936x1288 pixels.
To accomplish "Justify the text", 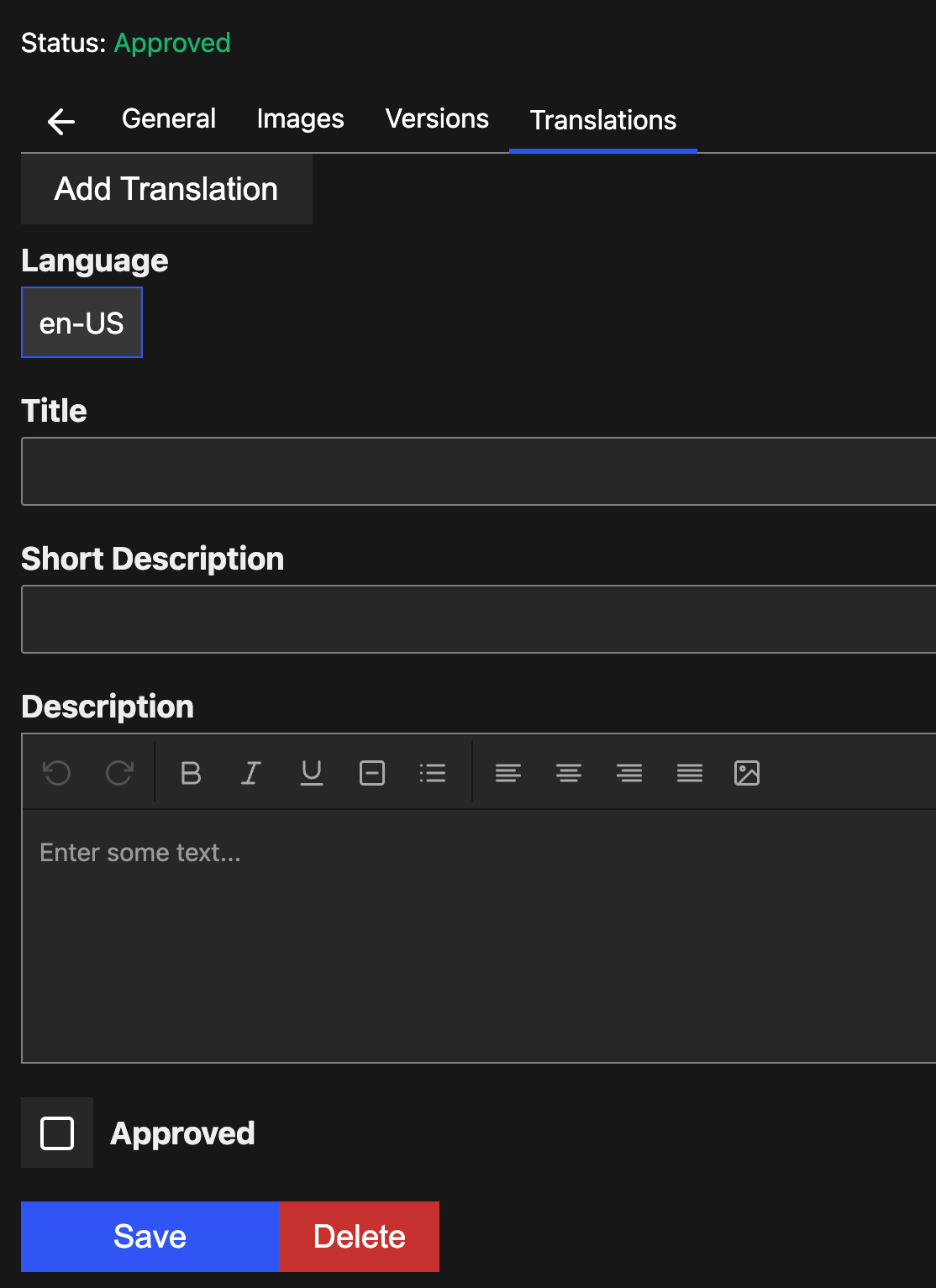I will pos(690,772).
